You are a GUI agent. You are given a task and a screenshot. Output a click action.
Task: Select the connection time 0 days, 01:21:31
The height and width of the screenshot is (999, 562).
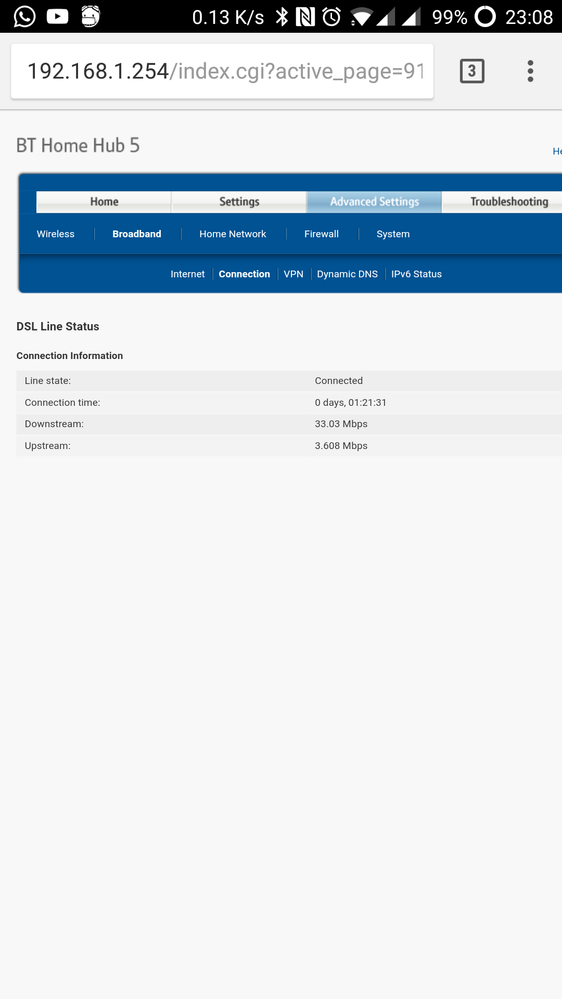click(350, 403)
